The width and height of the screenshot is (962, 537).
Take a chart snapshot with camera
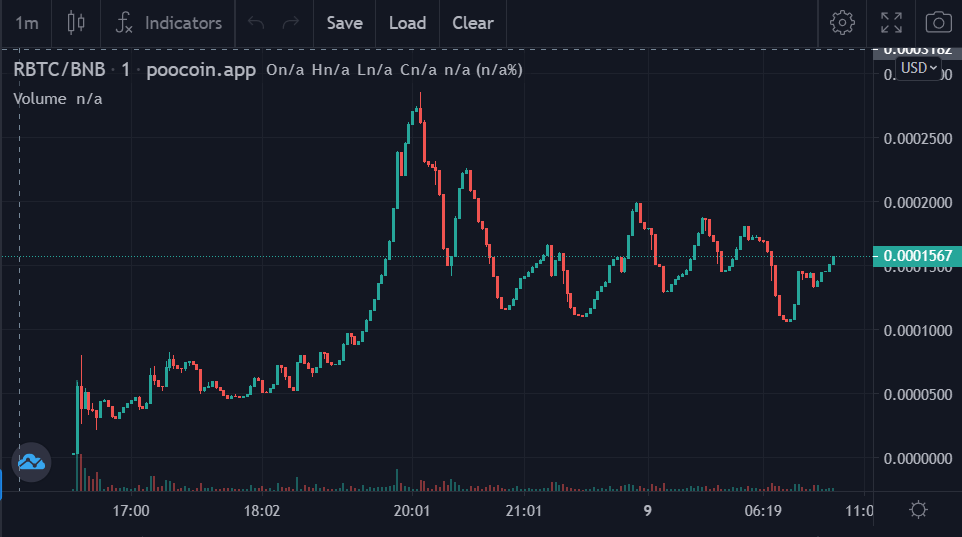tap(939, 23)
